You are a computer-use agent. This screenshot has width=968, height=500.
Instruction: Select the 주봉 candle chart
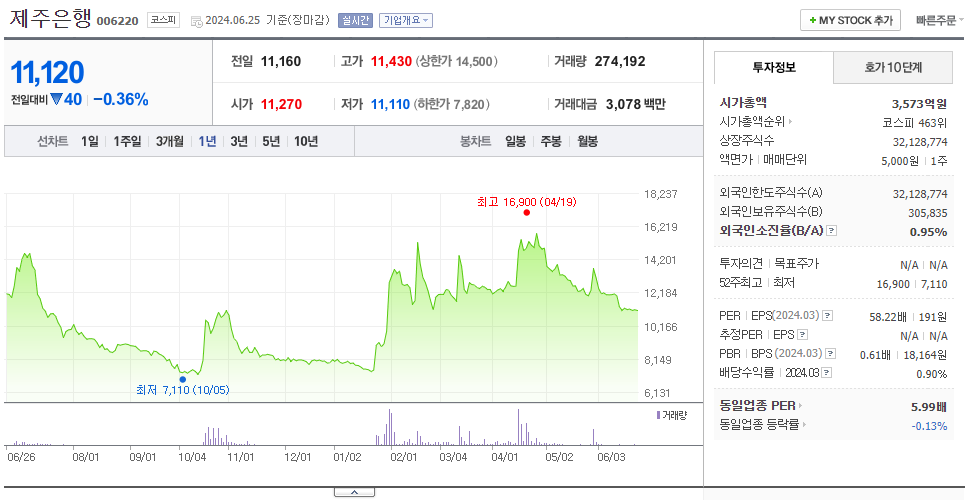click(551, 141)
